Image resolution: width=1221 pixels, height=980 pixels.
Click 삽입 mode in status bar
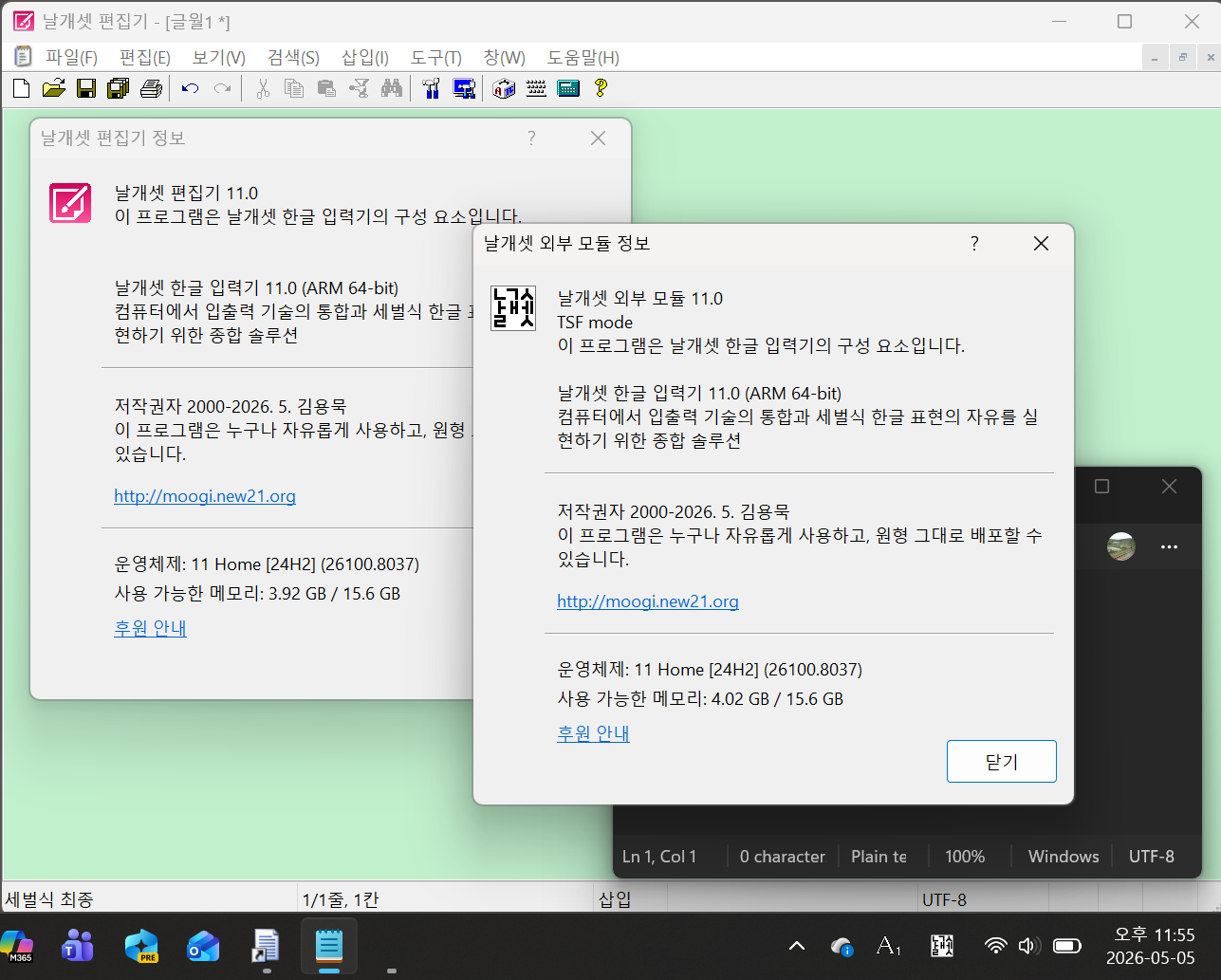[x=616, y=899]
